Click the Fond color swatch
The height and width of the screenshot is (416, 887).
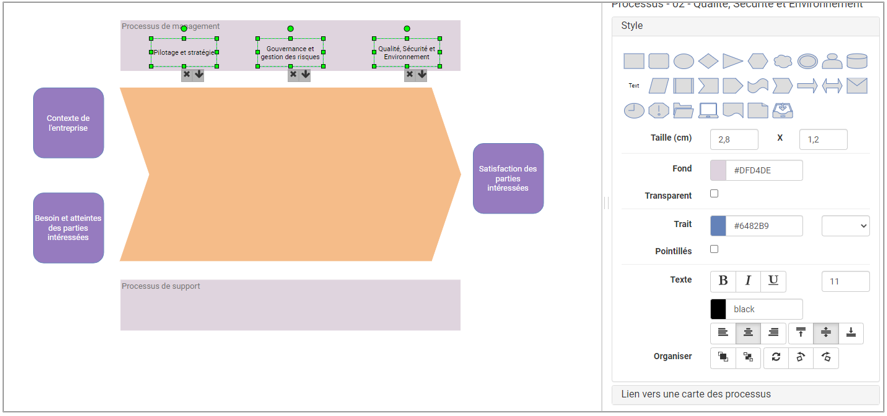(x=718, y=170)
